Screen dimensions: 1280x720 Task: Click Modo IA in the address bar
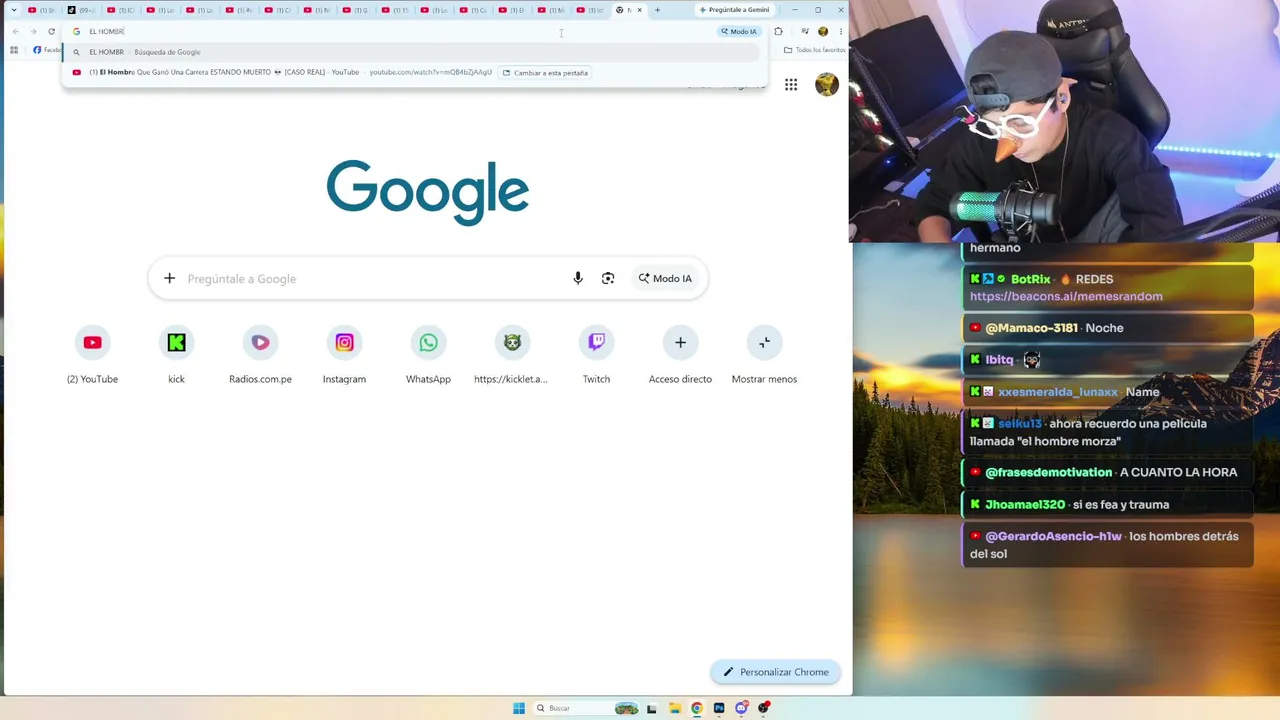[x=739, y=31]
